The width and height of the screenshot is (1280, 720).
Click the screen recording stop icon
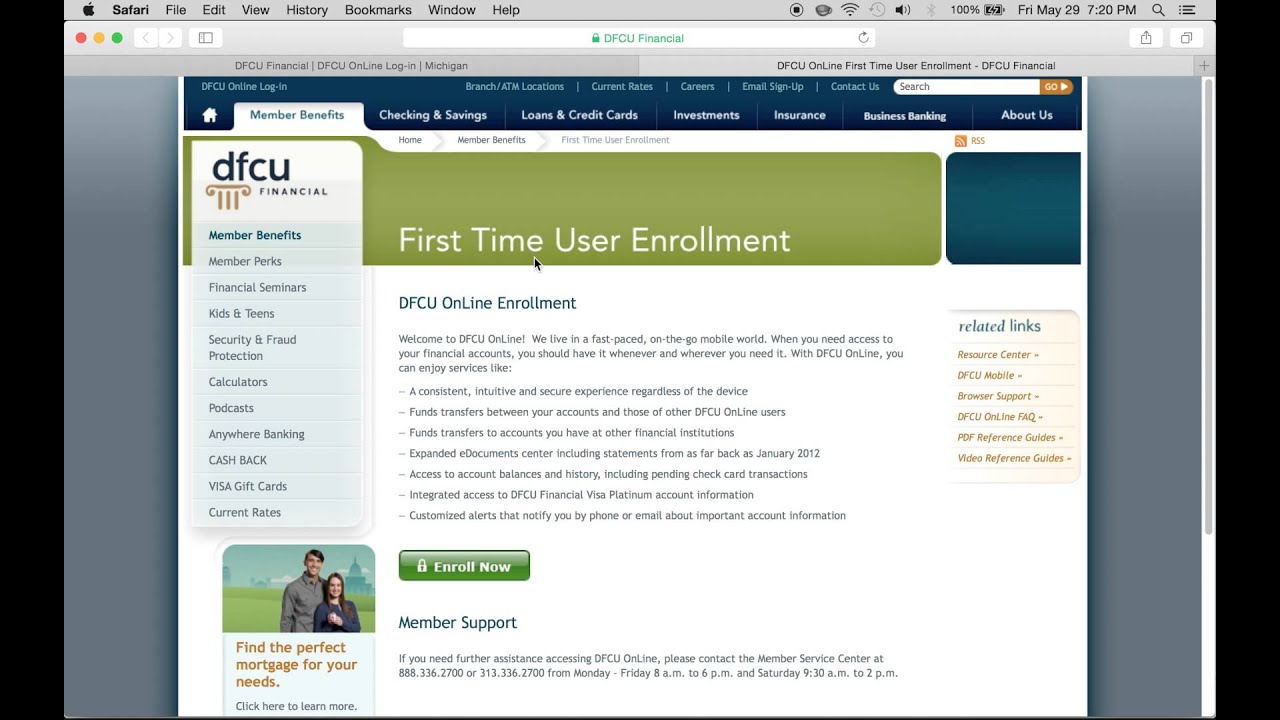pos(797,10)
